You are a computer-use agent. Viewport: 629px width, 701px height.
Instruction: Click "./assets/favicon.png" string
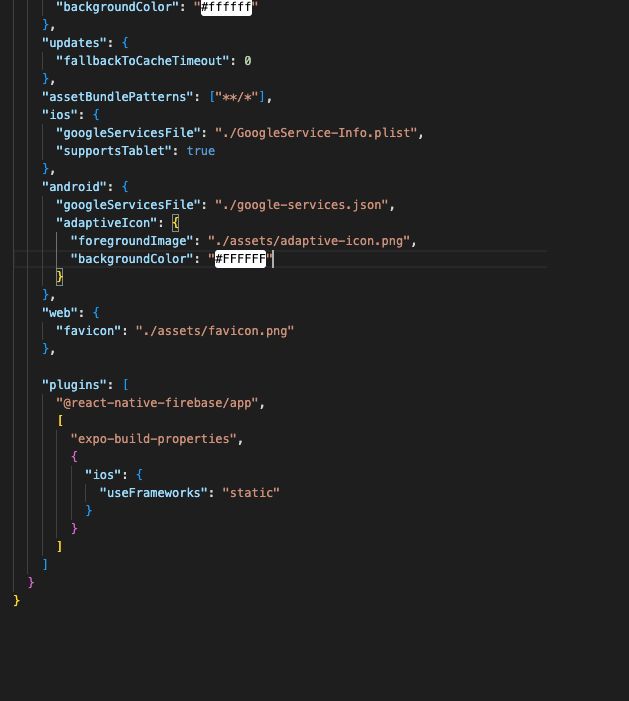point(215,331)
